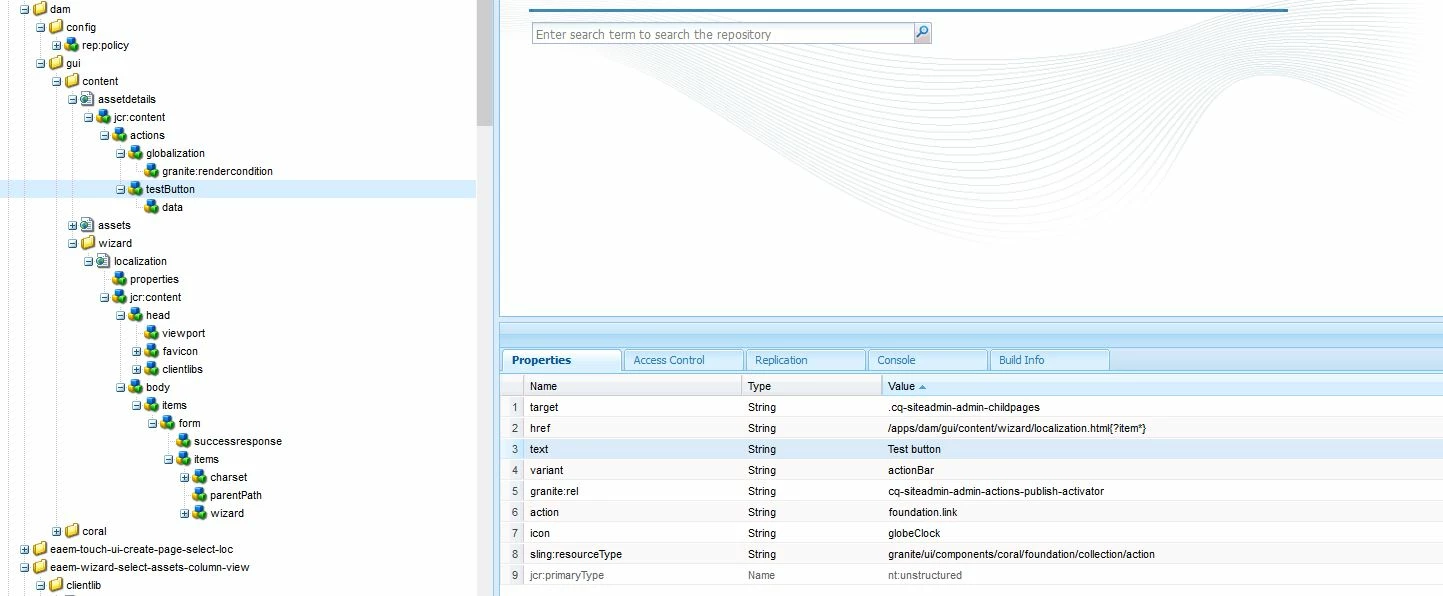
Task: Collapse the dam folder
Action: point(25,9)
